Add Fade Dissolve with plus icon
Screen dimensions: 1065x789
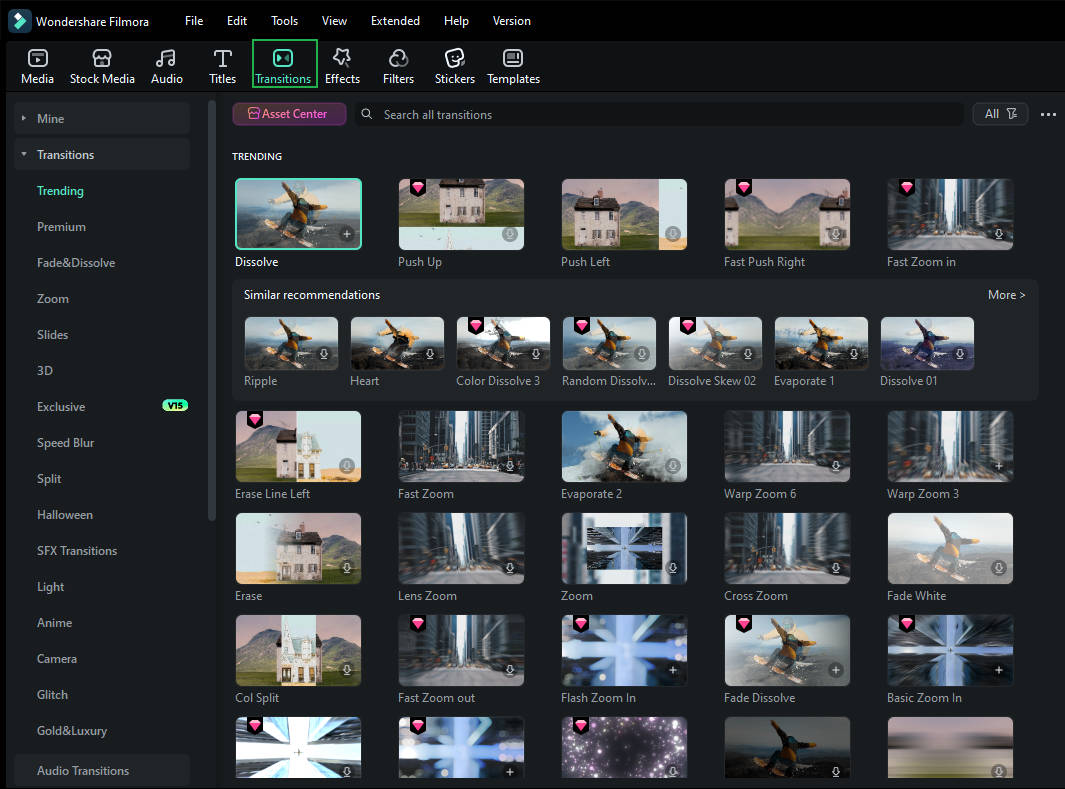tap(835, 669)
